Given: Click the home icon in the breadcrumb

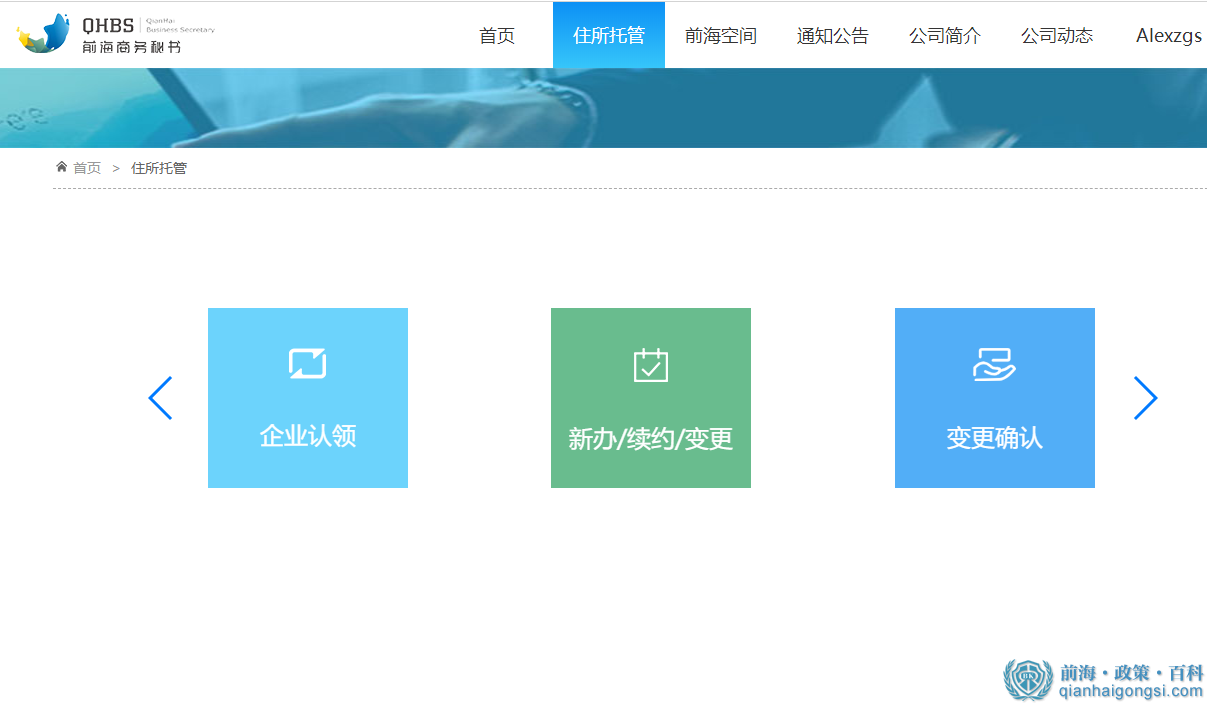Looking at the screenshot, I should 61,166.
